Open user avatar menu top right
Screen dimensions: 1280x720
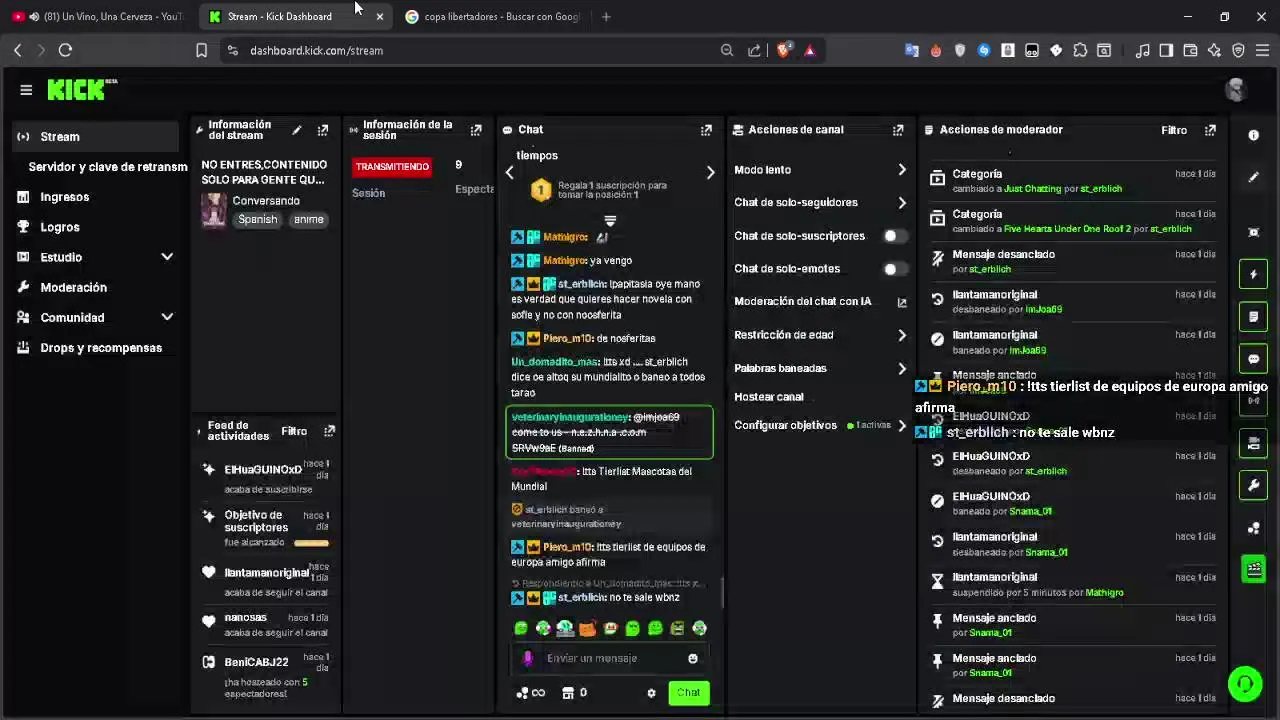pos(1236,90)
